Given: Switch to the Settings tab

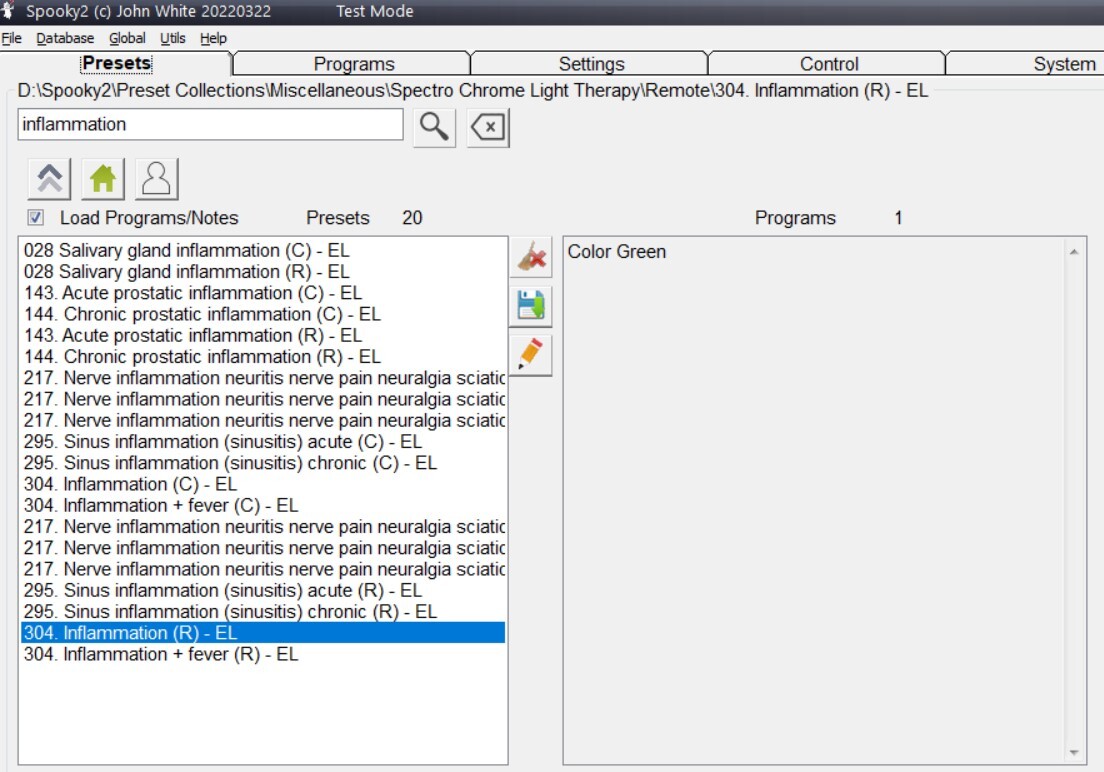Looking at the screenshot, I should (x=591, y=64).
